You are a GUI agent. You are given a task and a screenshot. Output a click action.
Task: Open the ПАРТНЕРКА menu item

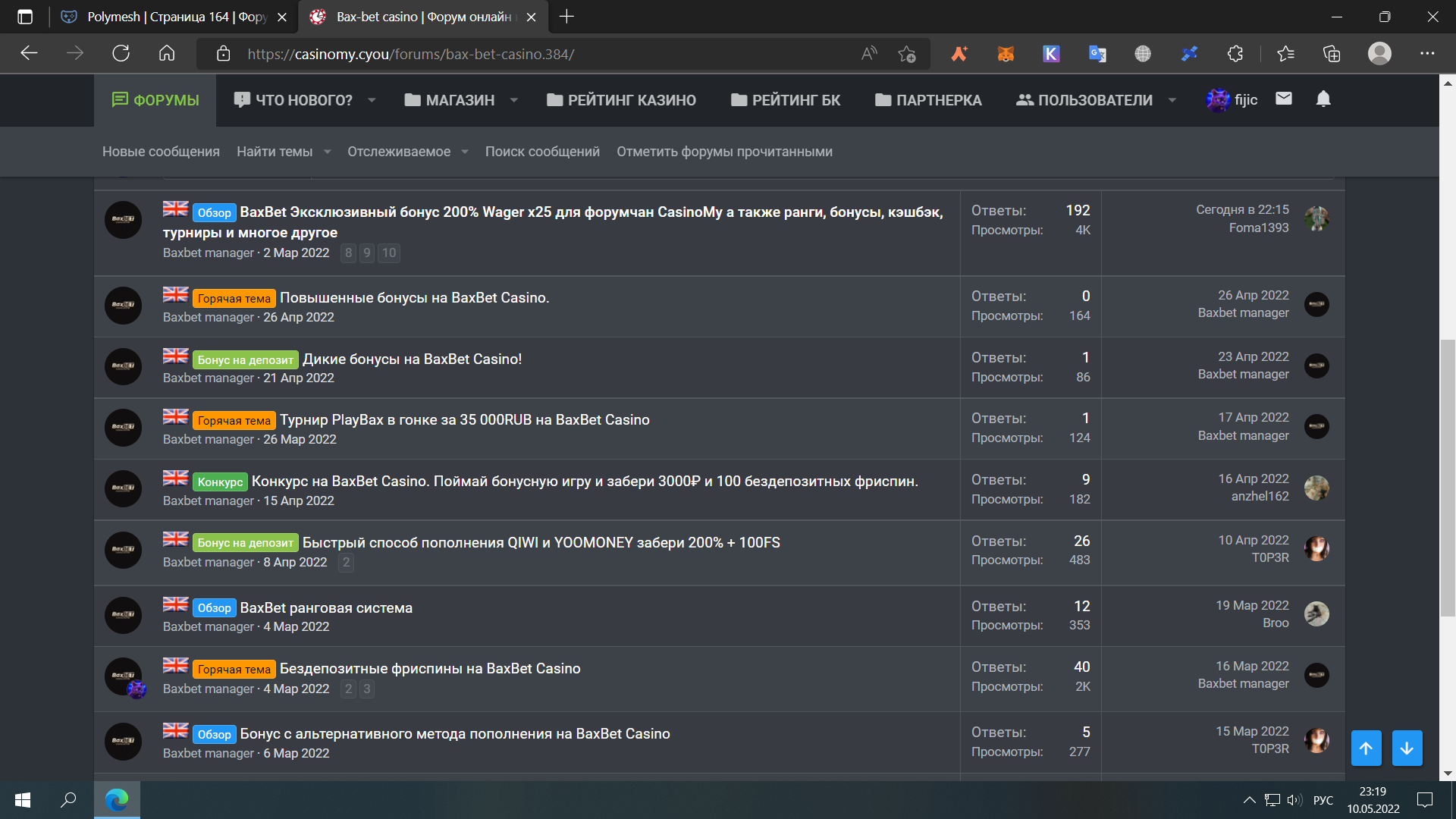click(x=928, y=100)
